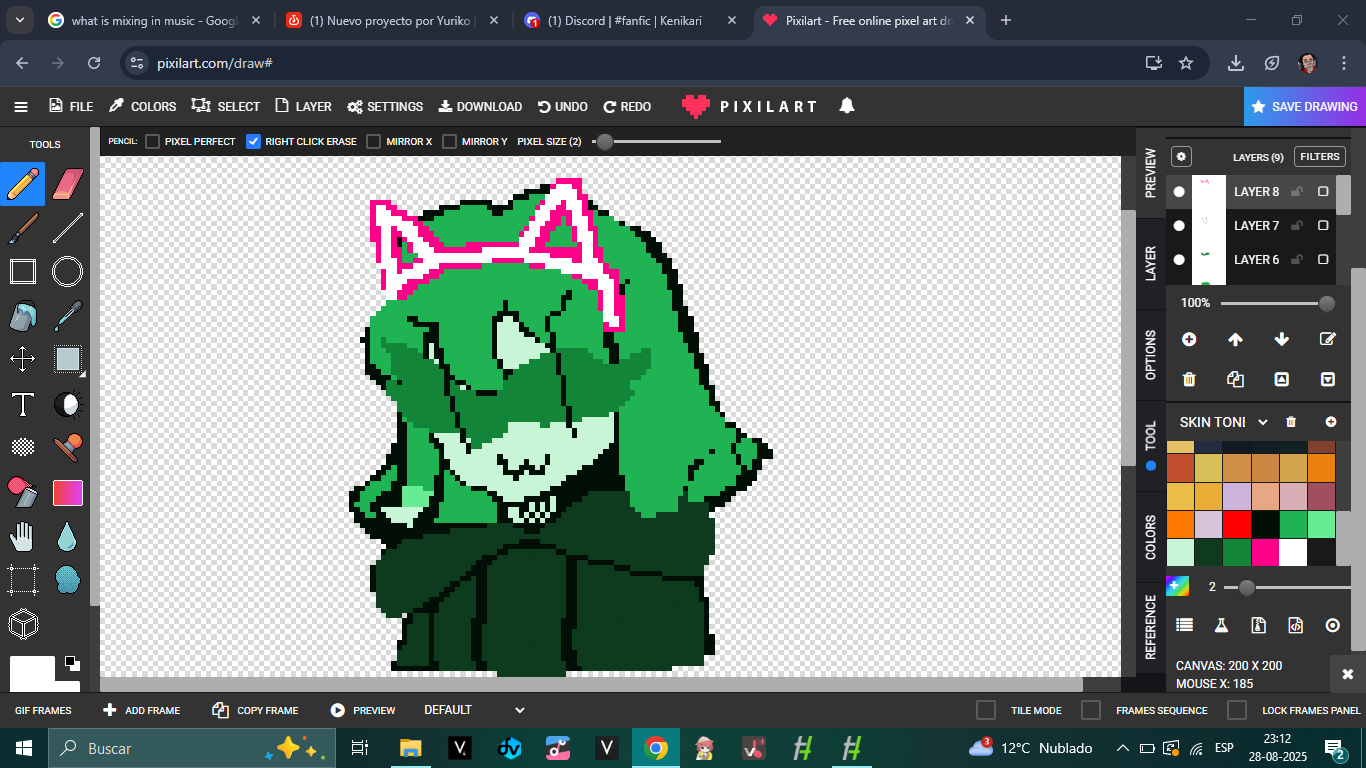Viewport: 1366px width, 768px height.
Task: Choose the Line drawing tool
Action: 67,228
